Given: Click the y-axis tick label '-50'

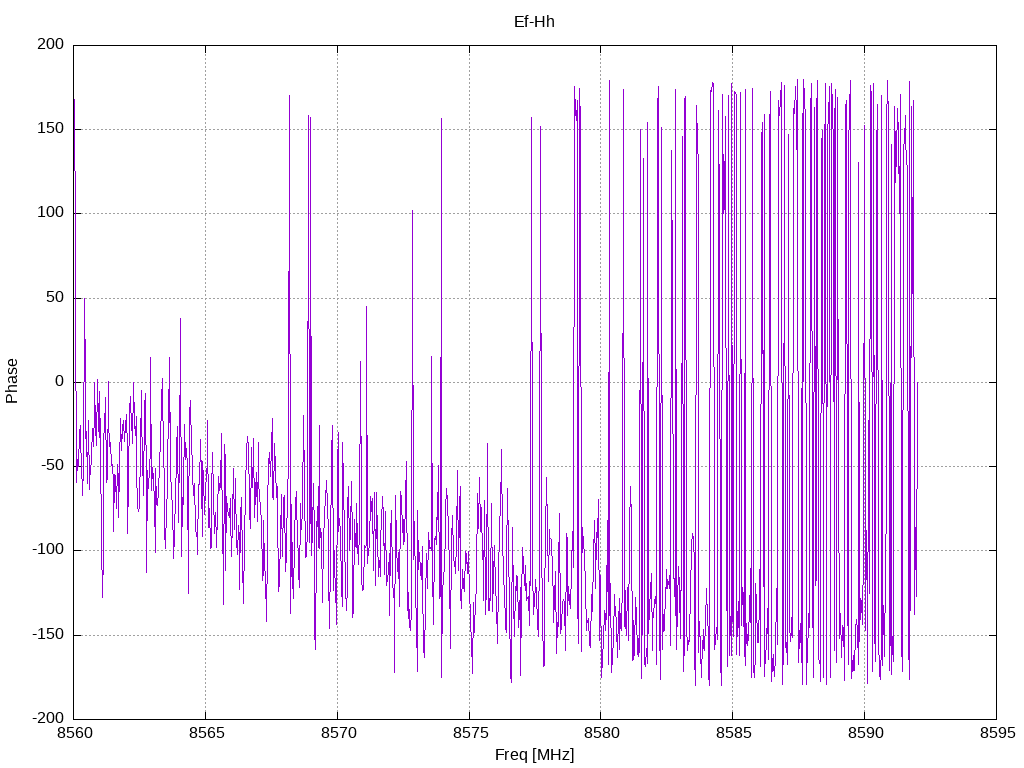Looking at the screenshot, I should (53, 466).
